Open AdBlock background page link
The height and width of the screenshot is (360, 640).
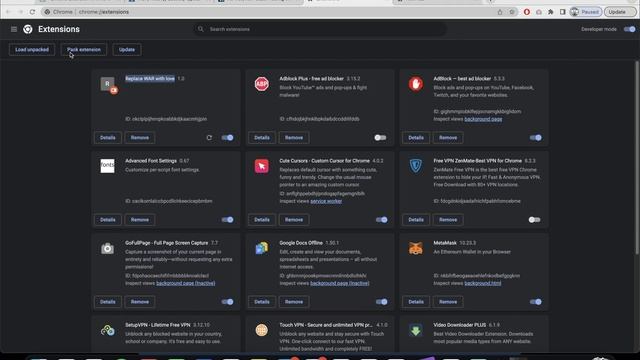[x=483, y=119]
